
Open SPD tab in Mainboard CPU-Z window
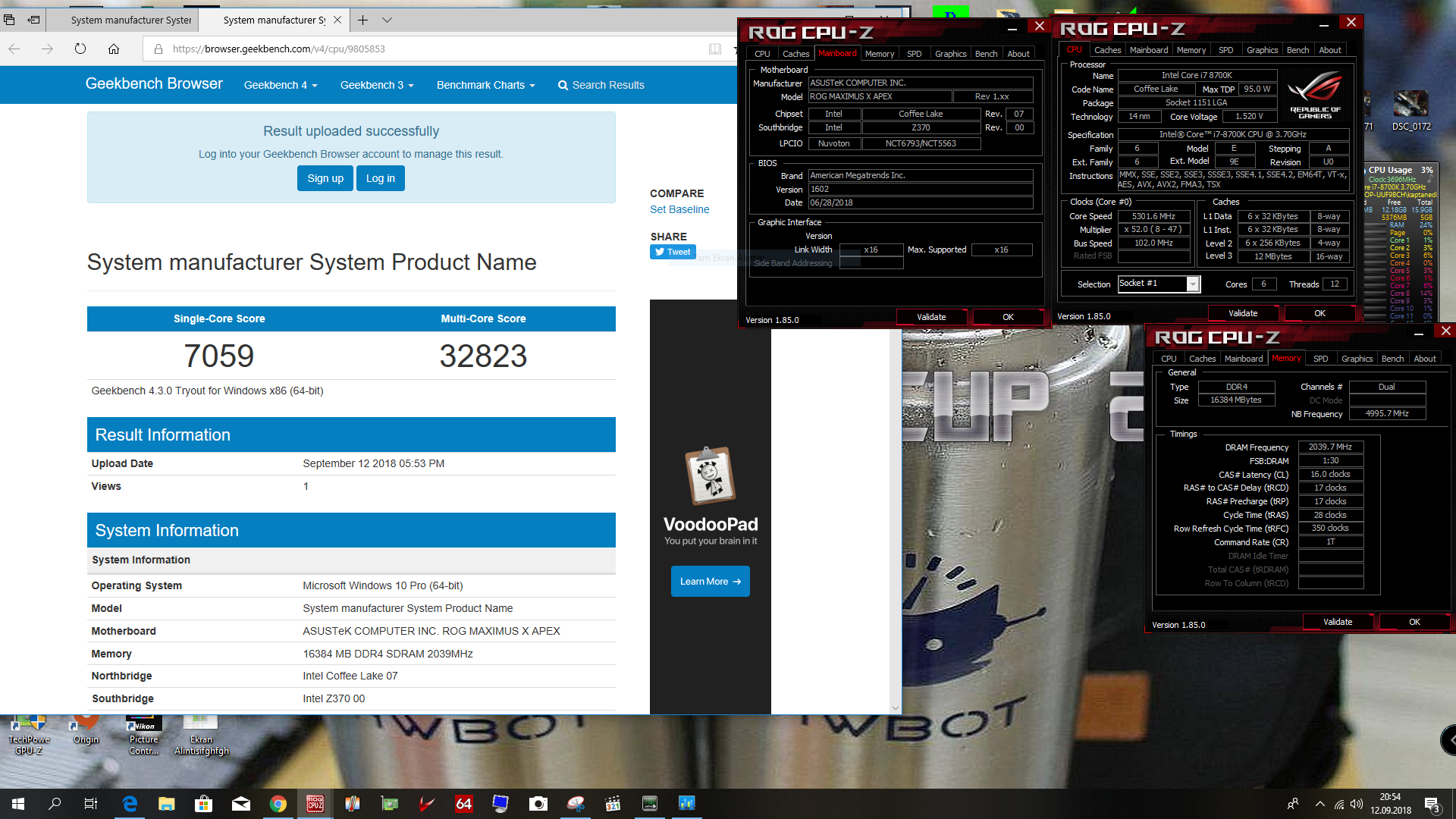pyautogui.click(x=915, y=54)
